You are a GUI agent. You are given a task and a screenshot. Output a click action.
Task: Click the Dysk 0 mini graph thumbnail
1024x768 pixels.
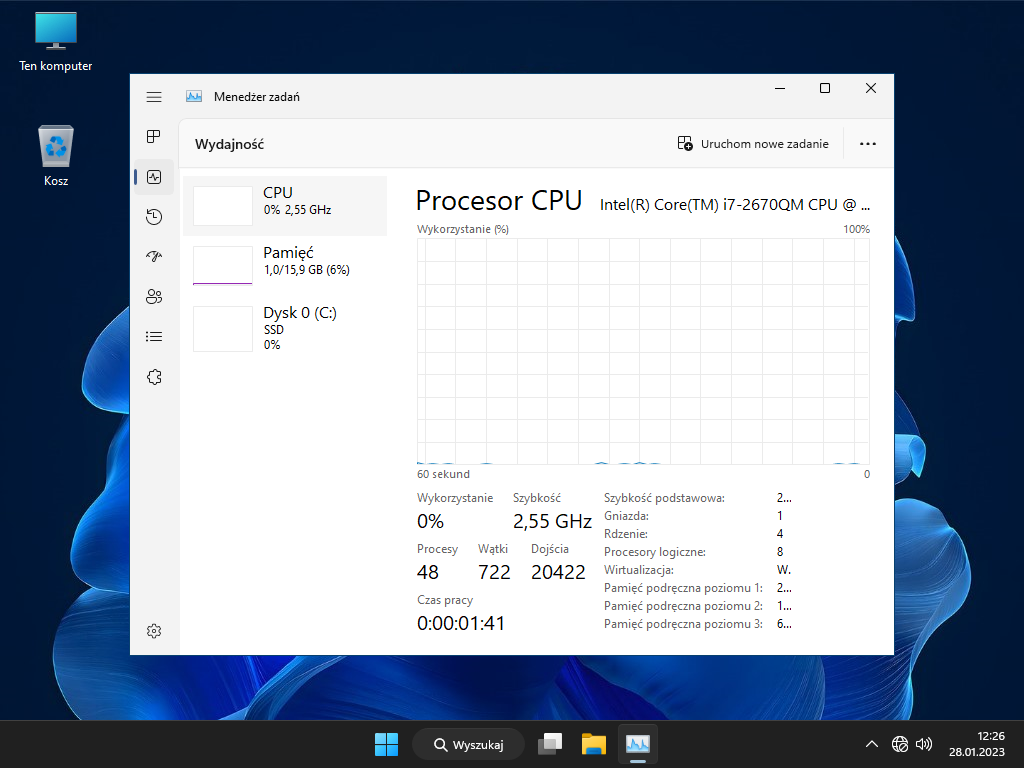point(223,328)
